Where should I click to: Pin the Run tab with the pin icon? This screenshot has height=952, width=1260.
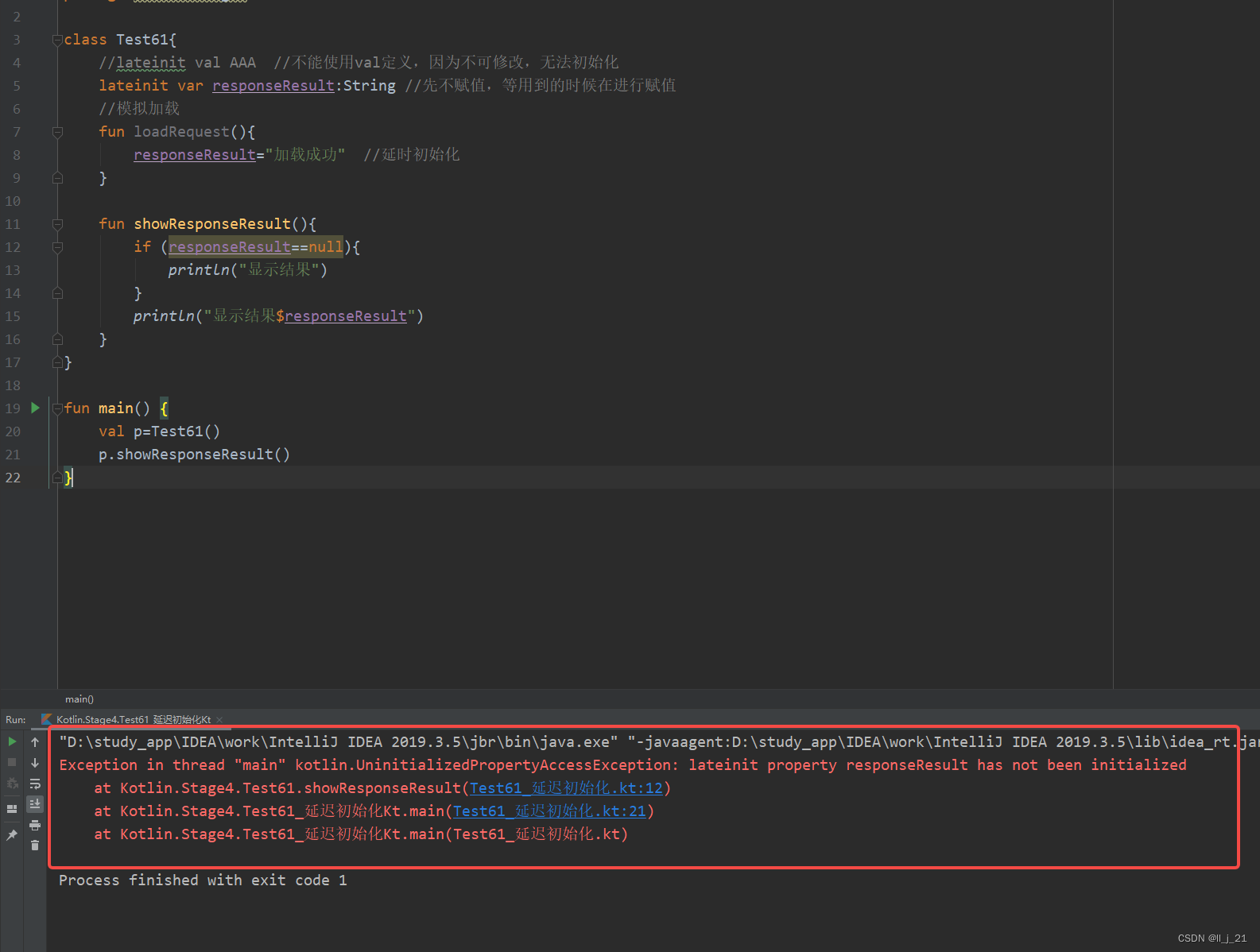click(12, 835)
